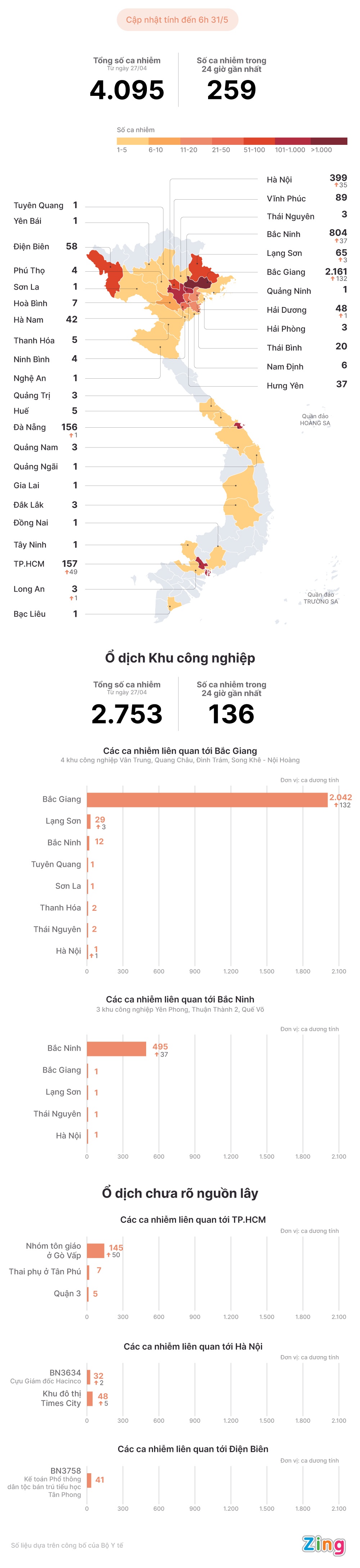Click the increase arrow next to TP.HCM's 49
This screenshot has width=360, height=1568.
tap(67, 572)
